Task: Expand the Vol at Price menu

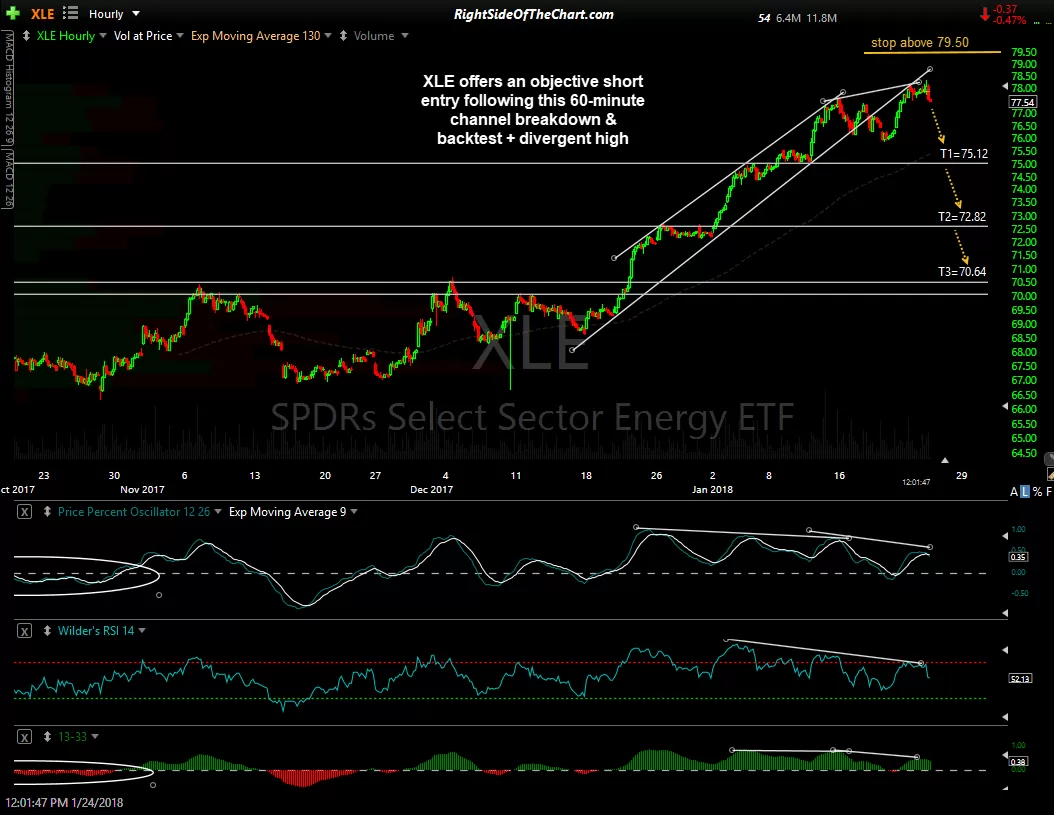Action: (x=180, y=36)
